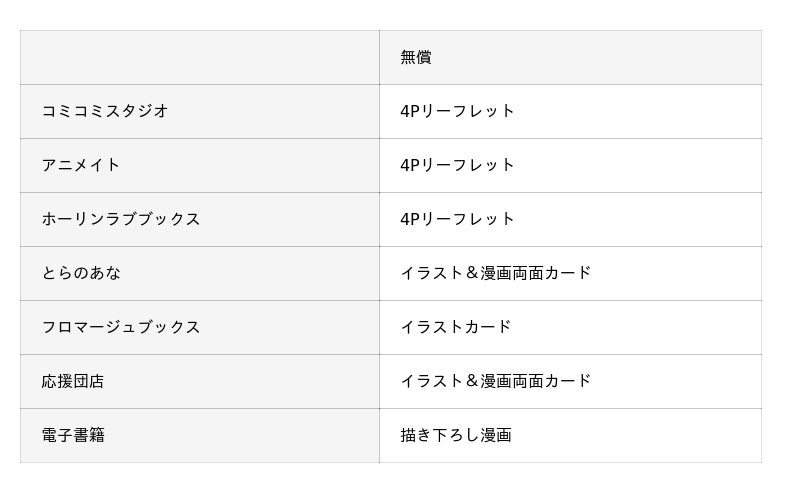Select the ホーリンラブブックス row label
Image resolution: width=800 pixels, height=493 pixels.
pos(121,219)
